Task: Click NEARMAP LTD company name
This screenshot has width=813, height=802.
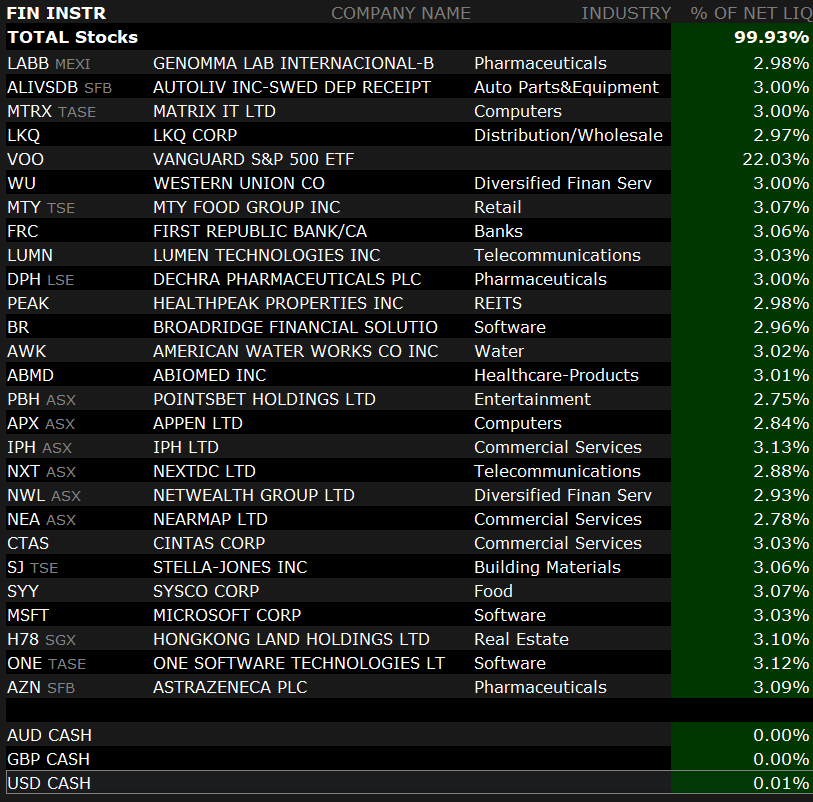Action: [x=211, y=519]
